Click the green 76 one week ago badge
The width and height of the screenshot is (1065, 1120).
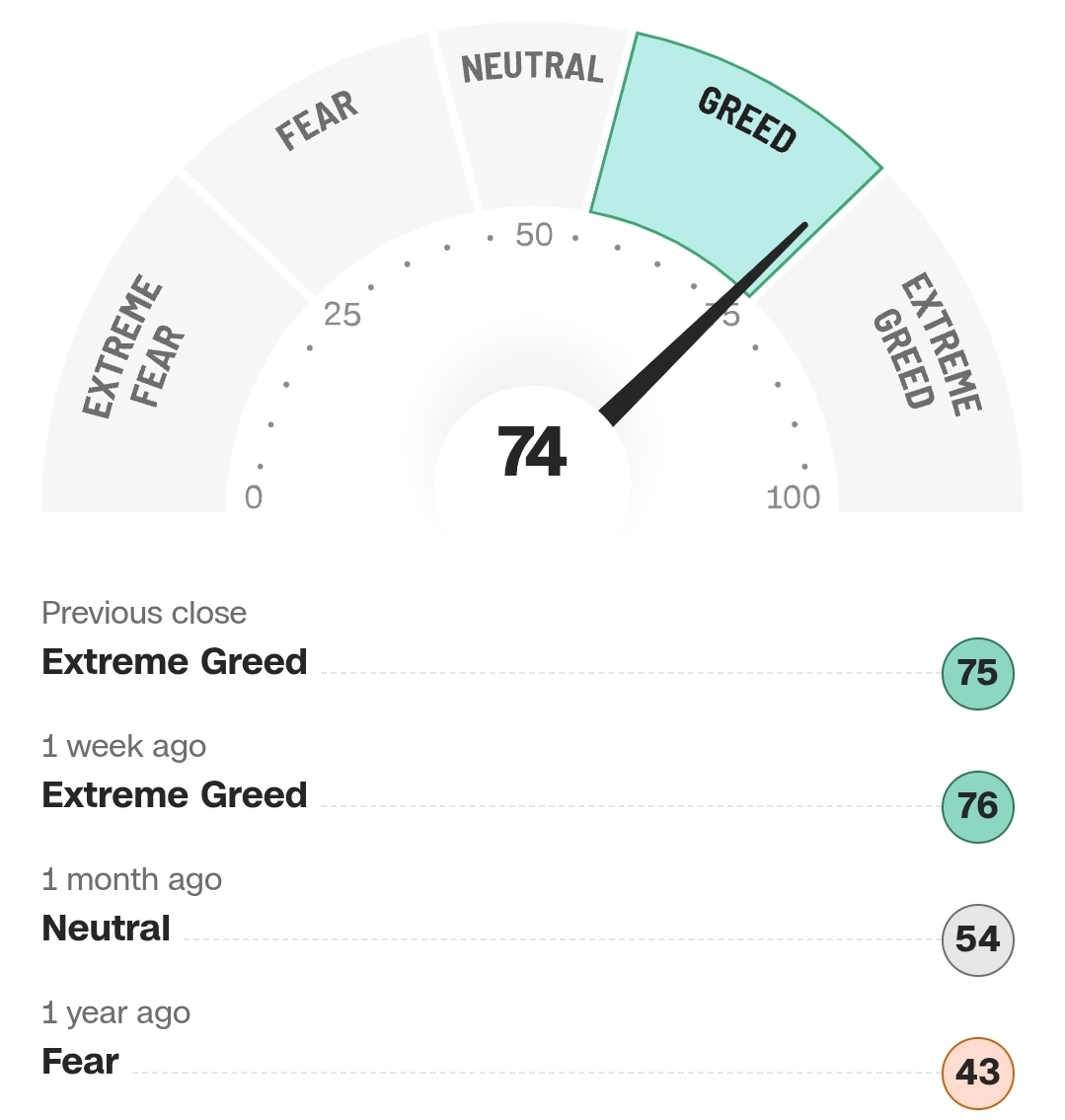(977, 806)
